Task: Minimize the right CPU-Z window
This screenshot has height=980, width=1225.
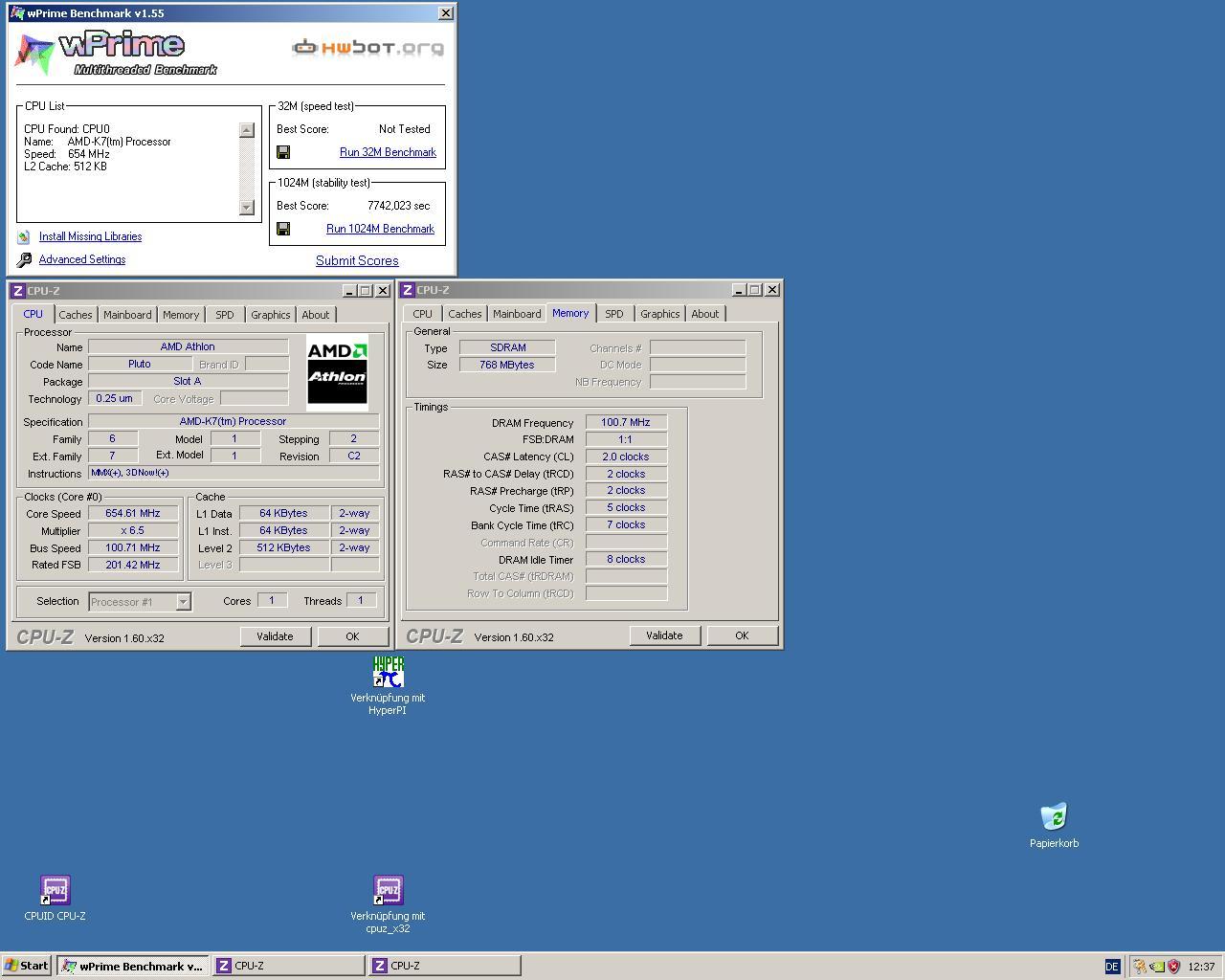Action: [x=740, y=289]
